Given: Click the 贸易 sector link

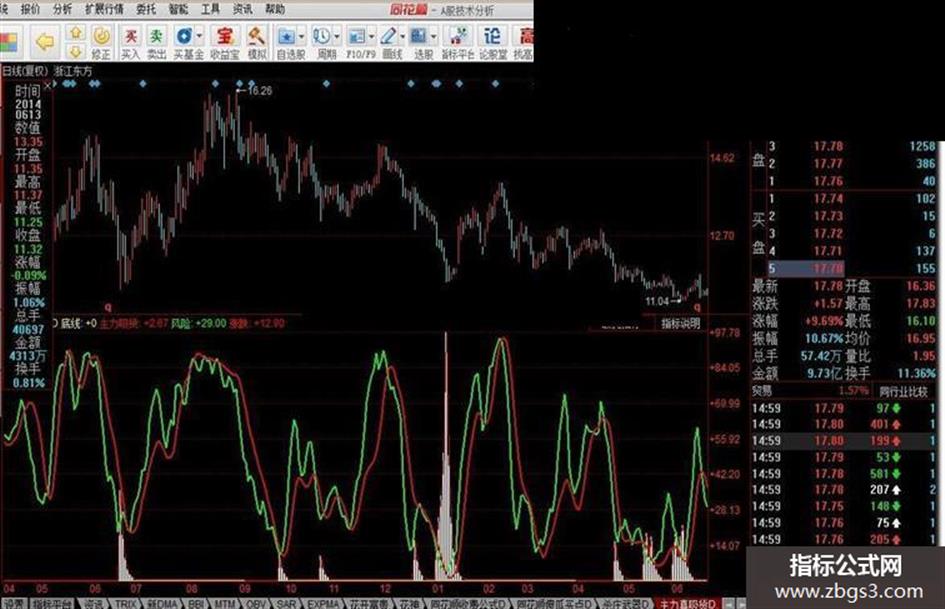Looking at the screenshot, I should point(762,391).
